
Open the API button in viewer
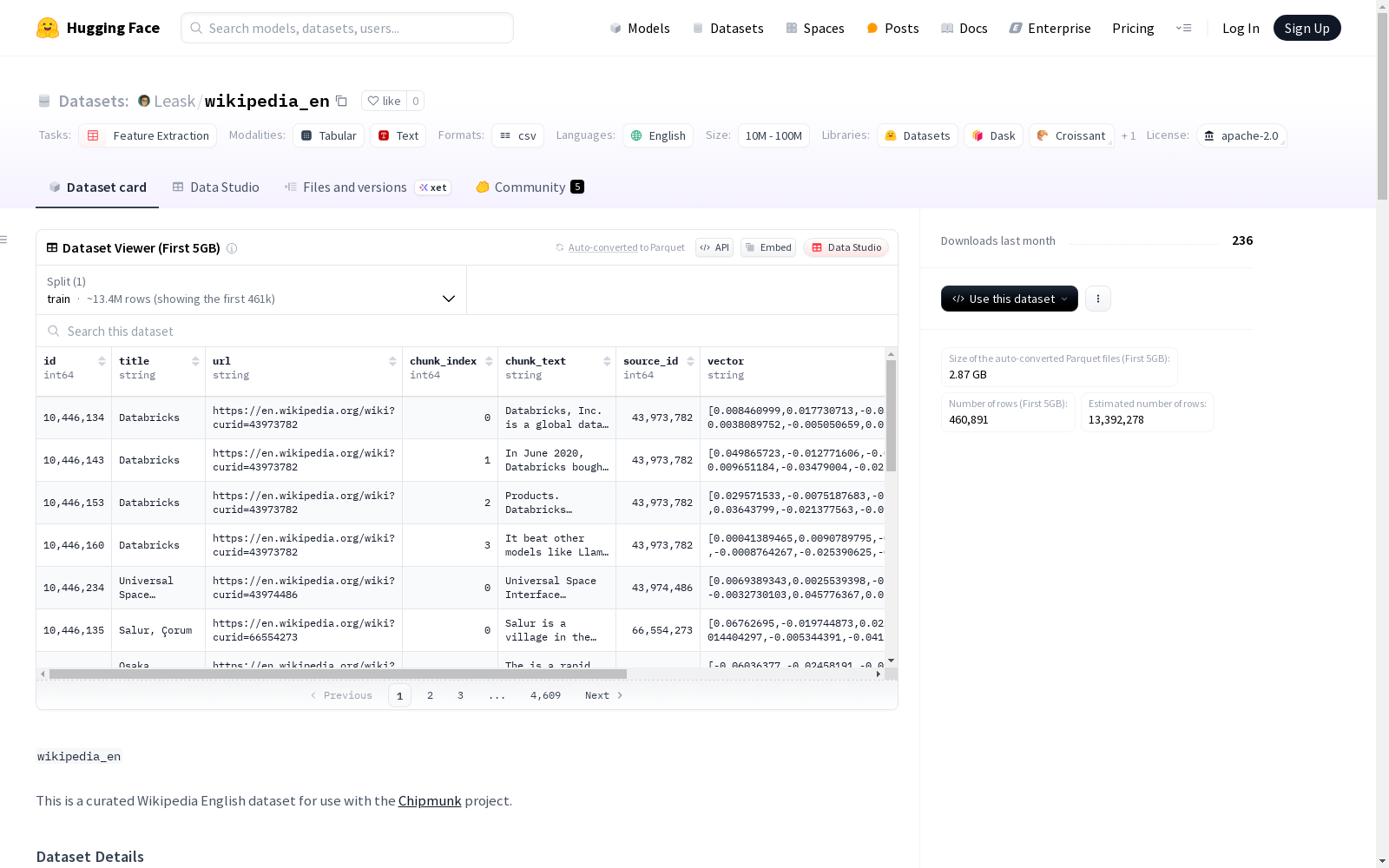click(714, 247)
